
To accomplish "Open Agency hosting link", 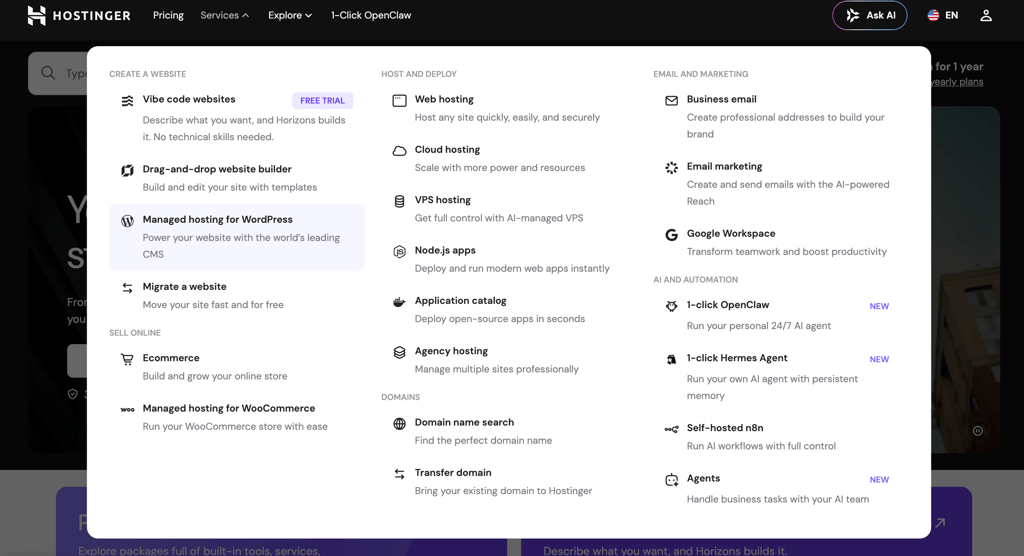I will [x=451, y=350].
